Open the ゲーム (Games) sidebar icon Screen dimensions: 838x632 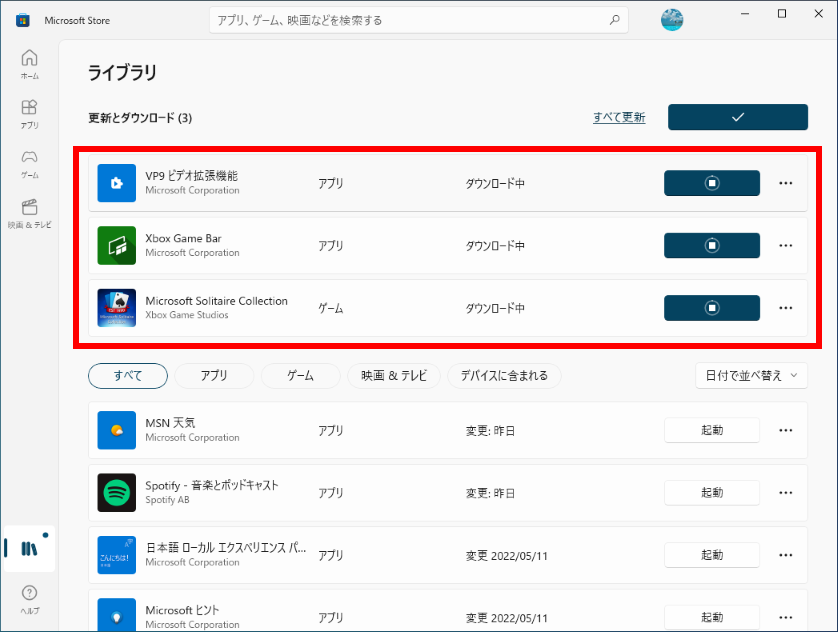click(x=29, y=163)
